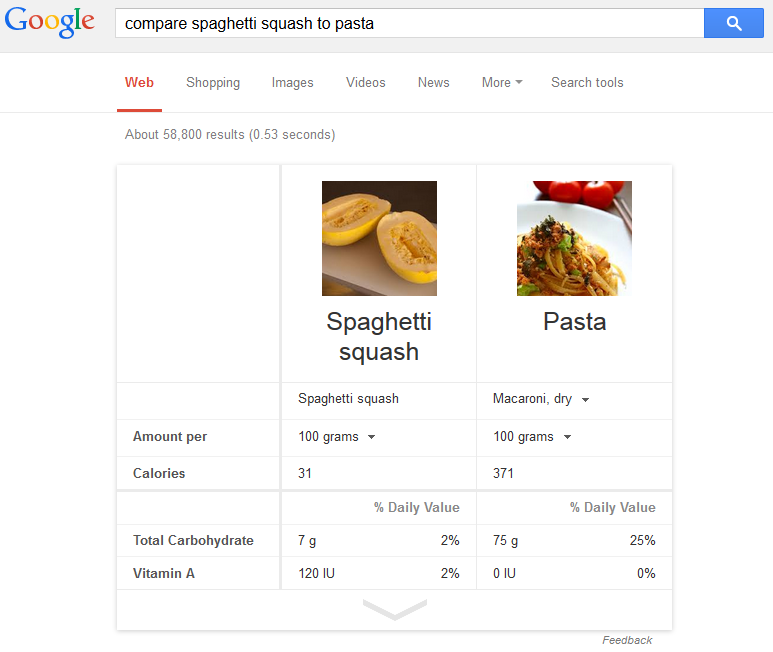Click the Pasta heading
The height and width of the screenshot is (652, 773).
click(x=574, y=322)
